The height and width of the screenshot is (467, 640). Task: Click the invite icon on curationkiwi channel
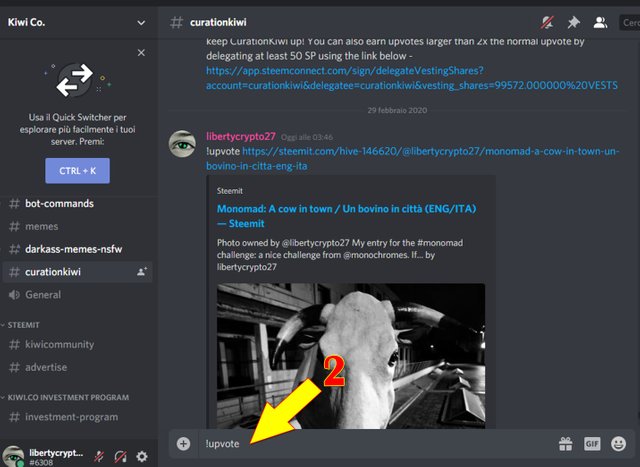tap(142, 271)
